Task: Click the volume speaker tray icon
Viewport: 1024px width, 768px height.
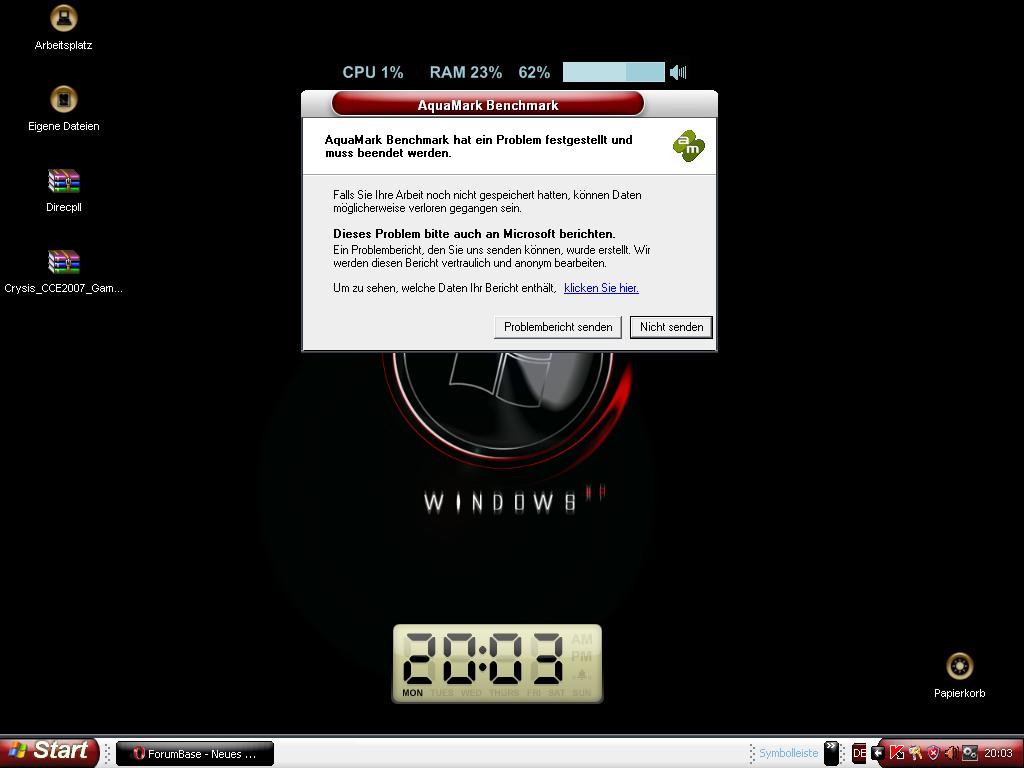Action: [x=952, y=753]
